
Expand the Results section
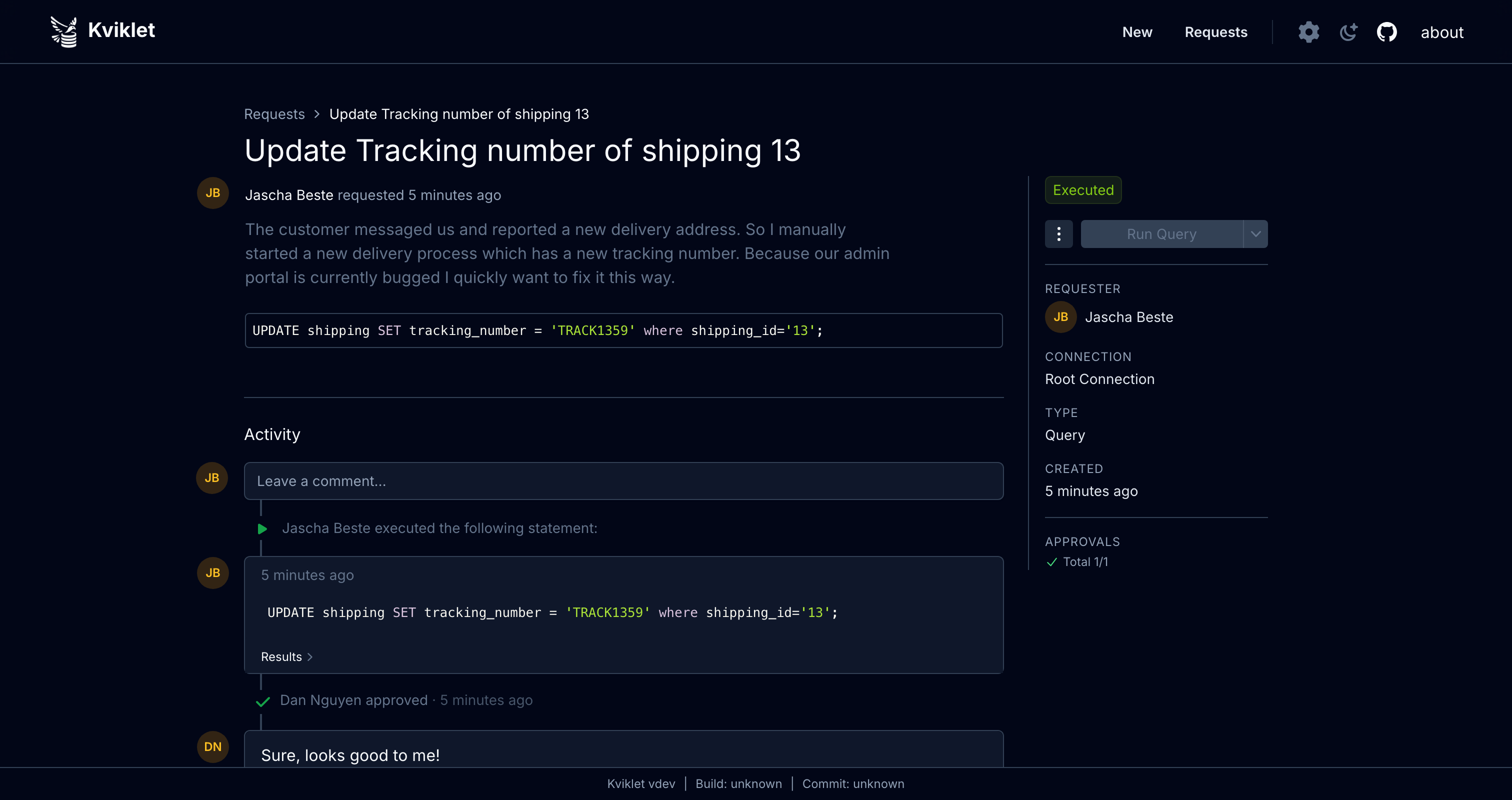[287, 657]
